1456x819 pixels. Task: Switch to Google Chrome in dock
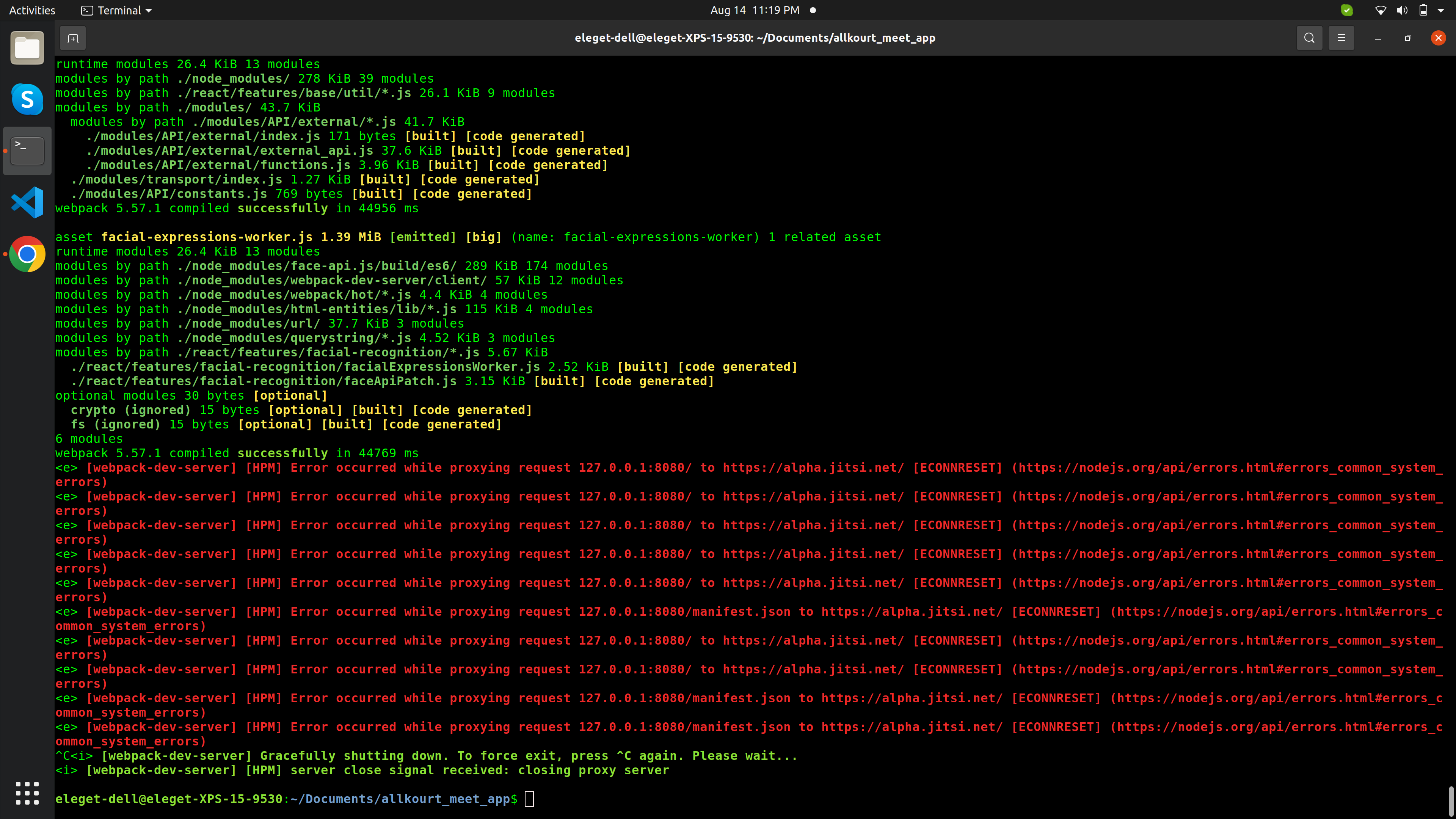pyautogui.click(x=27, y=254)
